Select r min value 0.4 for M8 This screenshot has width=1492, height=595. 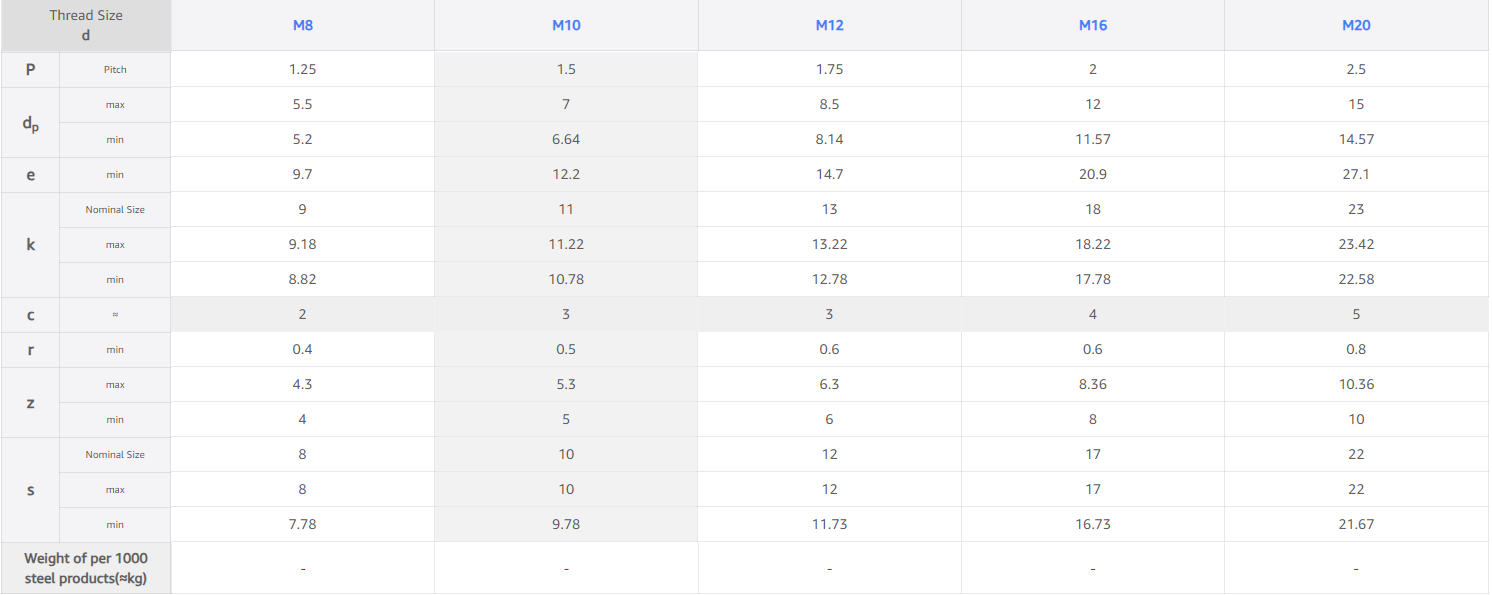click(303, 349)
